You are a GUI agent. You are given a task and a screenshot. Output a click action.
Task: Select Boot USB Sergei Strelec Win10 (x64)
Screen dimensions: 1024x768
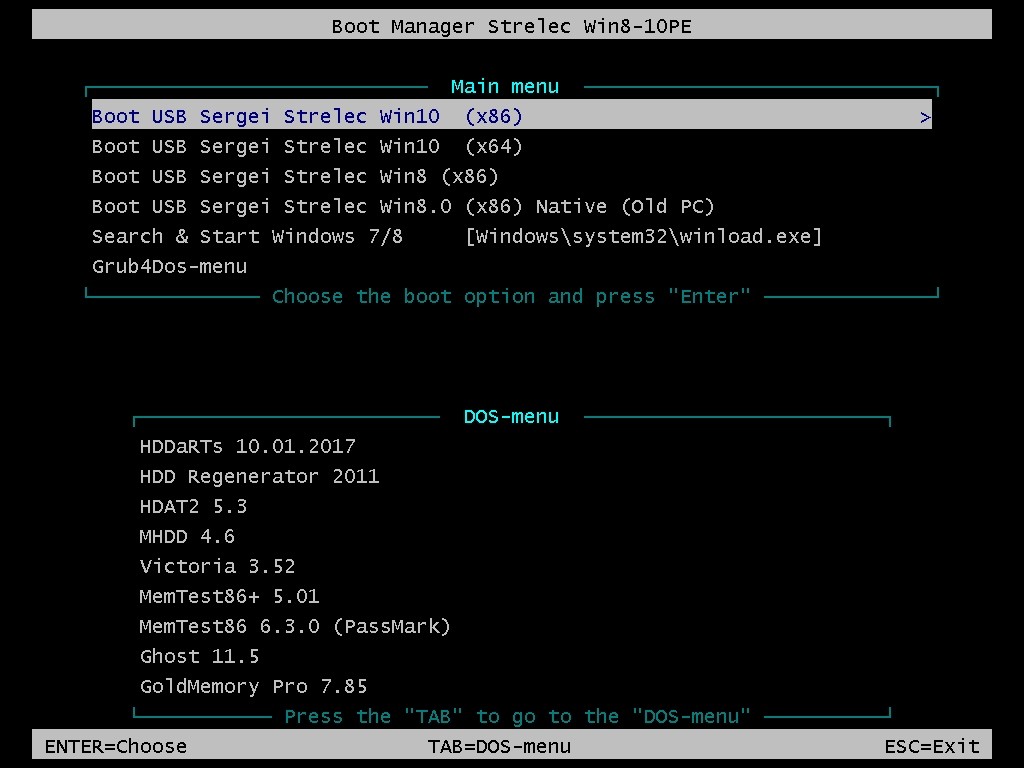point(307,147)
